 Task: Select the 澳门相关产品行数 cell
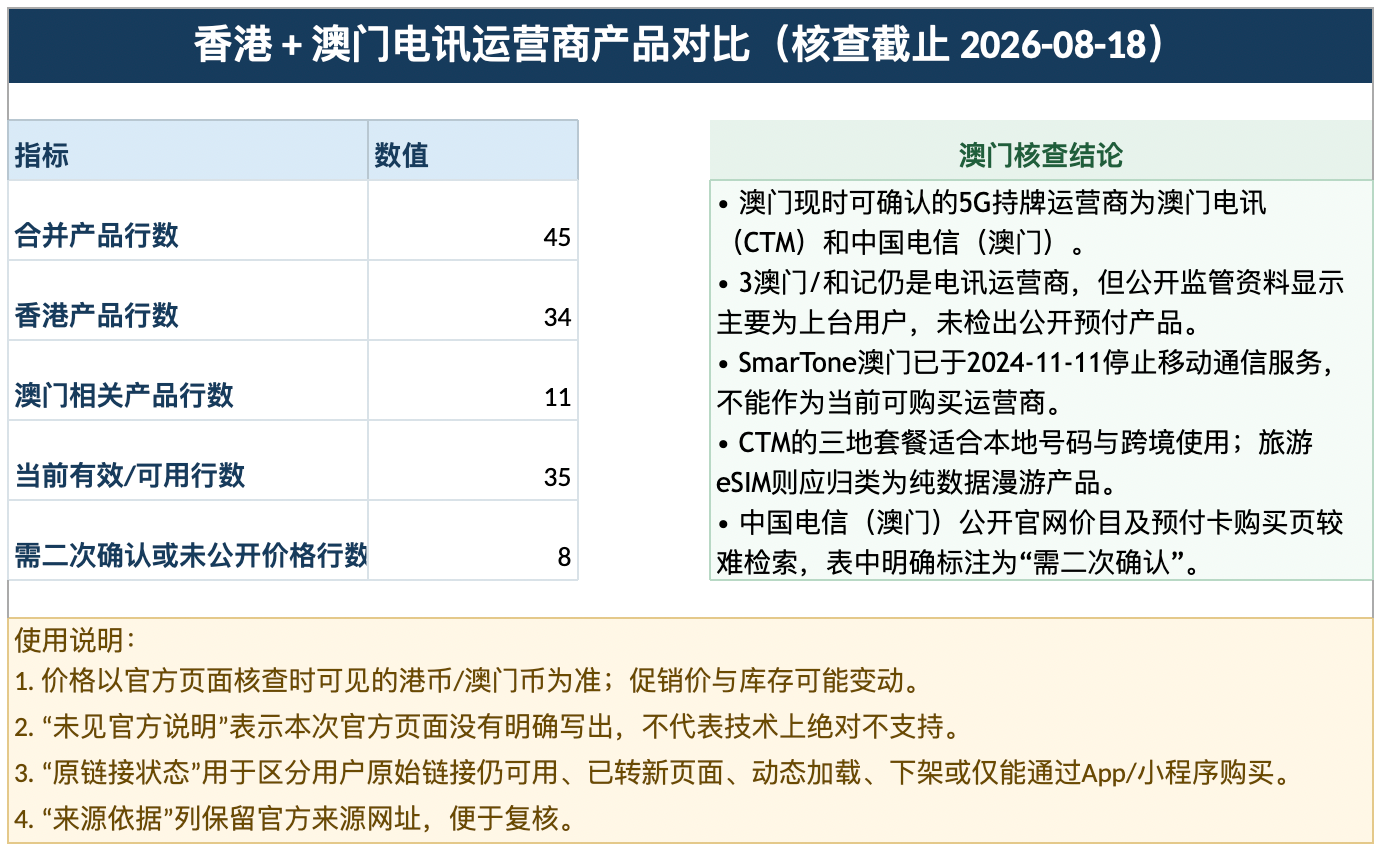(188, 381)
